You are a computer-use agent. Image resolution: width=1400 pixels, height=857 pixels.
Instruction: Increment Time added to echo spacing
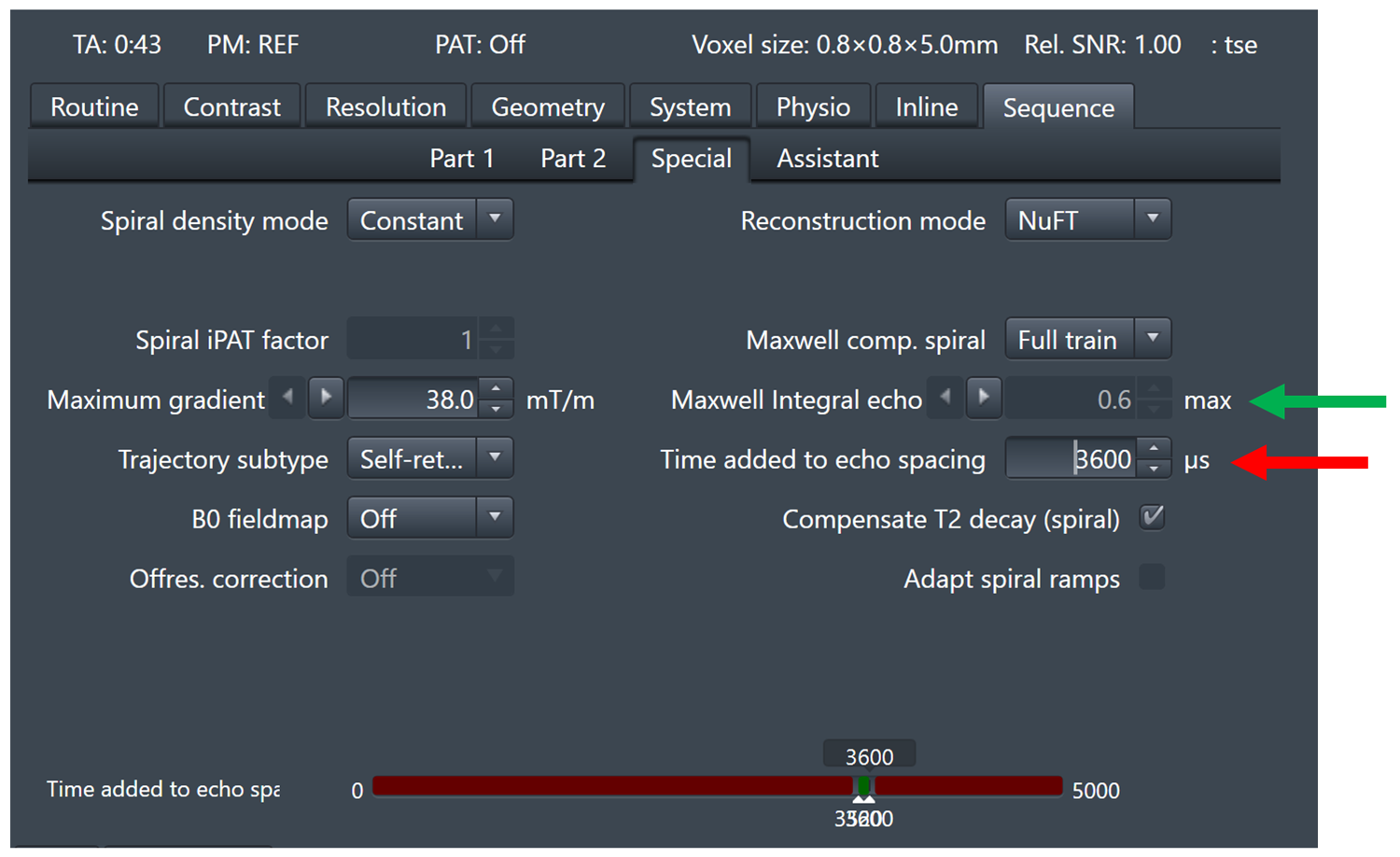click(x=1155, y=449)
